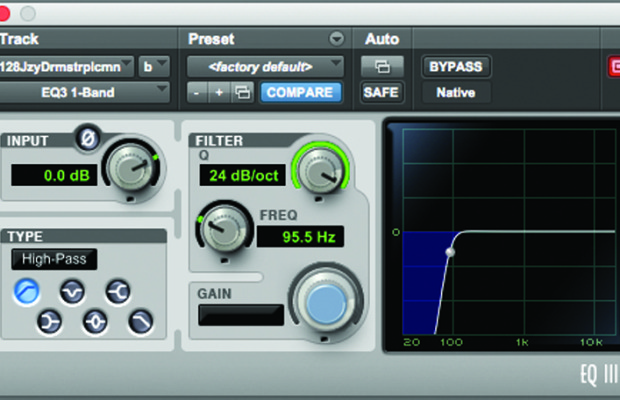Viewport: 620px width, 400px height.
Task: Click the red target icon at right edge
Action: point(614,67)
